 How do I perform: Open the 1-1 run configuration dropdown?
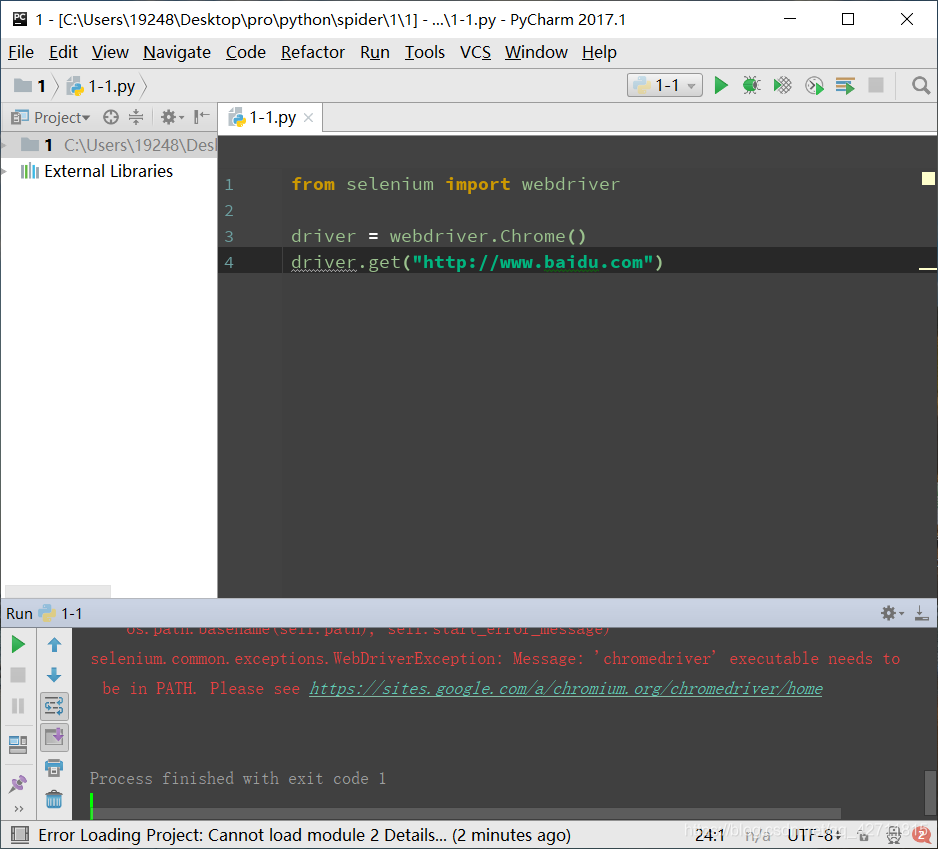pyautogui.click(x=690, y=85)
